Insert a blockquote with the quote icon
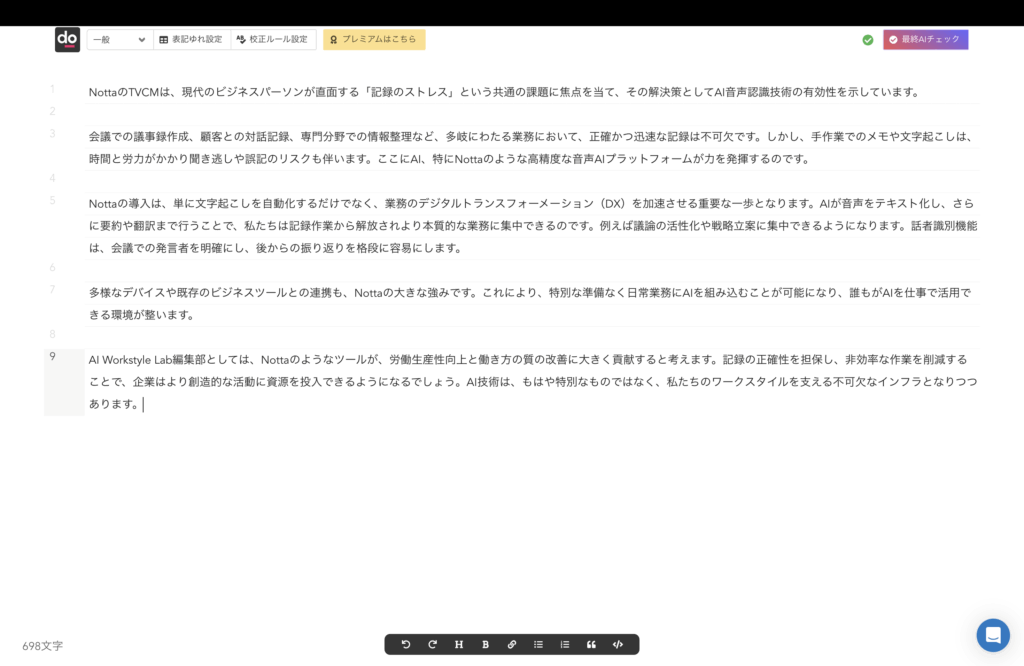Image resolution: width=1024 pixels, height=666 pixels. [591, 645]
